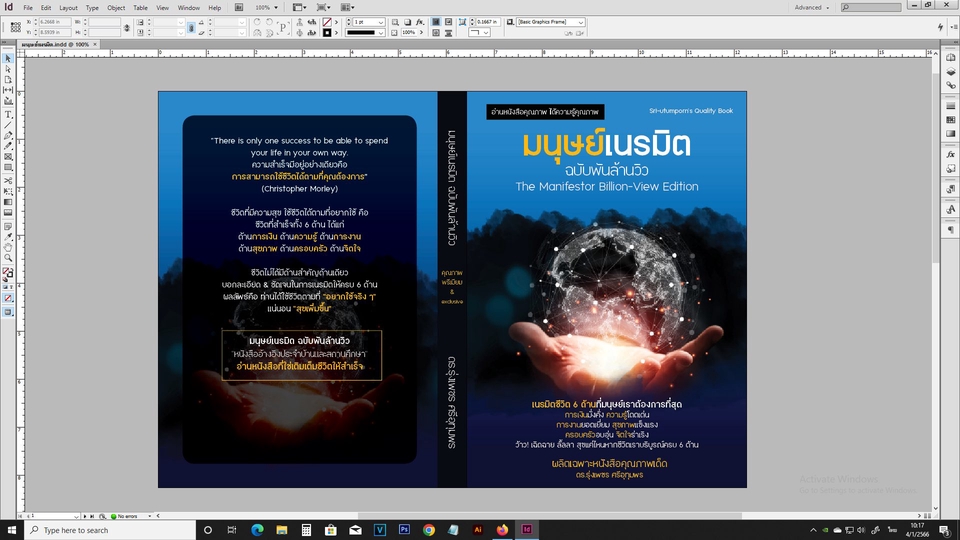Go to next page button in status bar
Screen dimensions: 960x540
pyautogui.click(x=85, y=516)
